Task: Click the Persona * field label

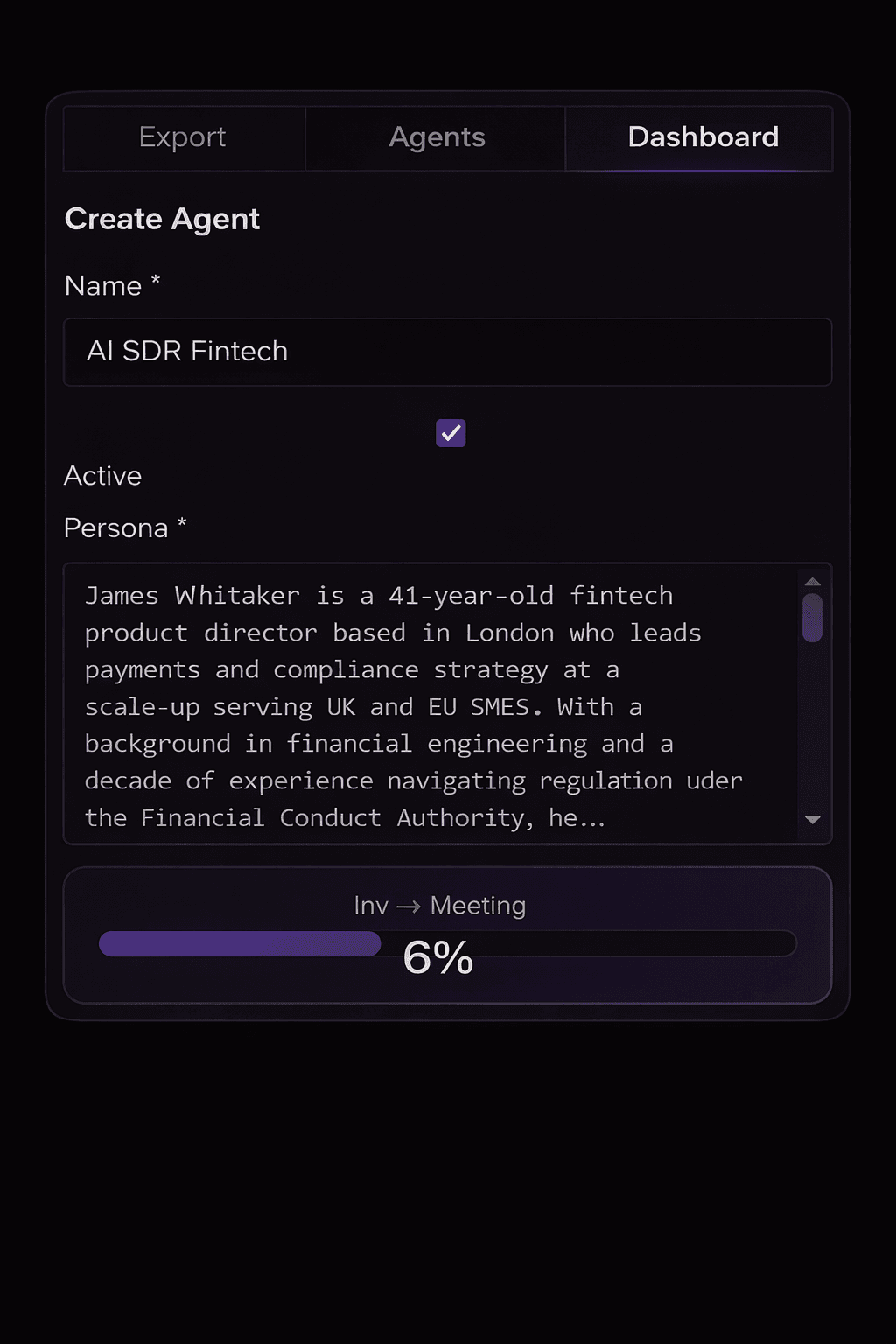Action: tap(124, 528)
